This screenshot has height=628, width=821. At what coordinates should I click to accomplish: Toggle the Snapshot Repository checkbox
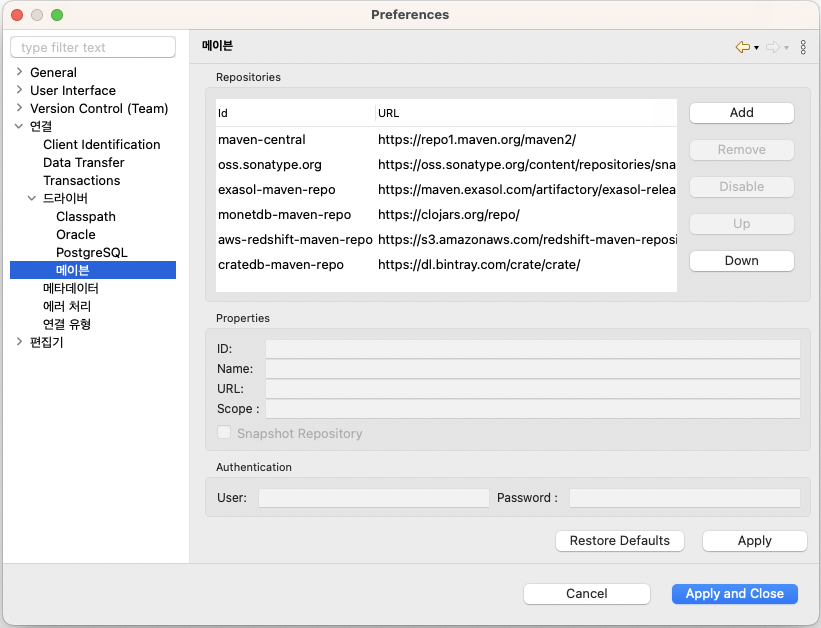tap(224, 434)
